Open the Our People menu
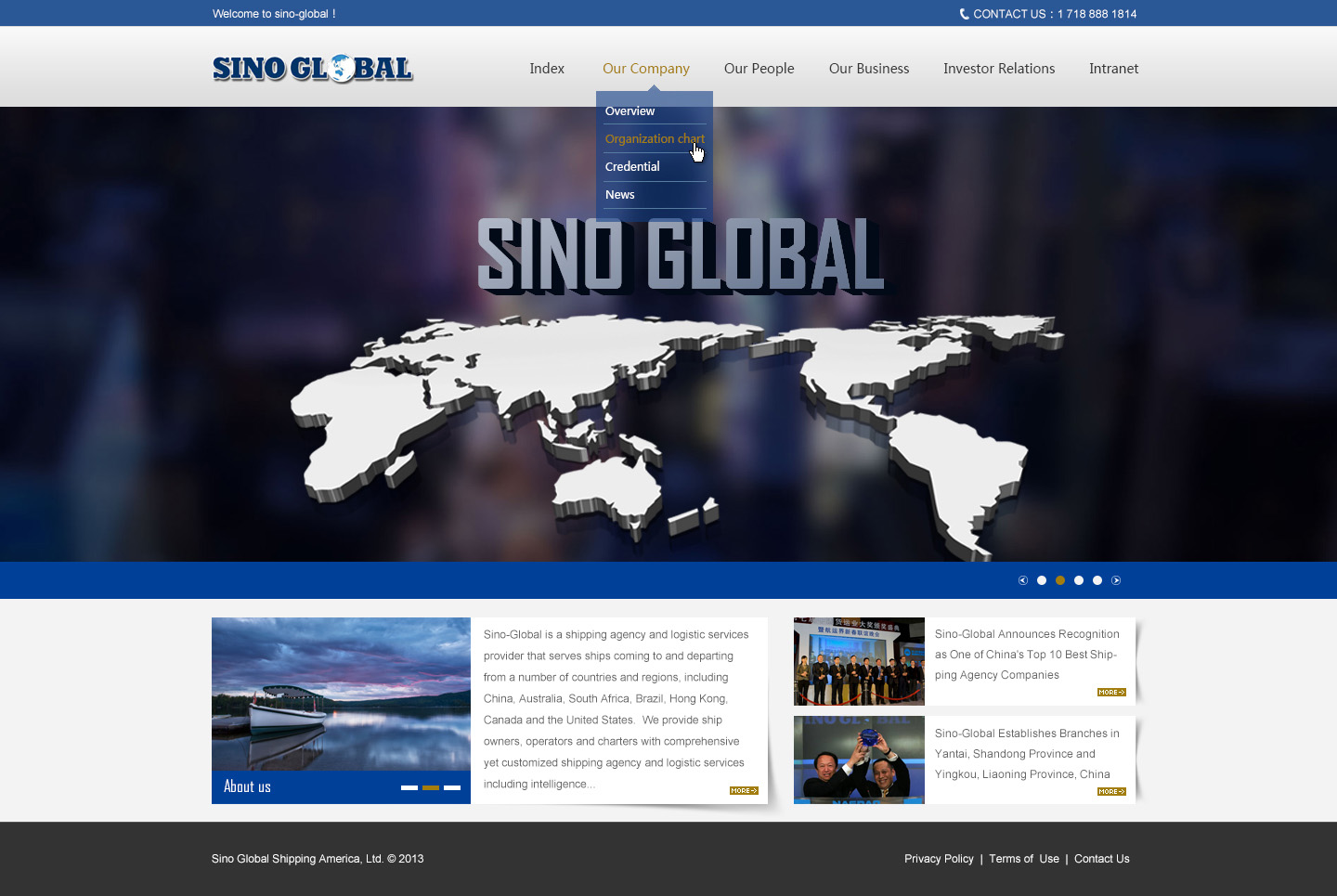Image resolution: width=1337 pixels, height=896 pixels. [x=759, y=69]
